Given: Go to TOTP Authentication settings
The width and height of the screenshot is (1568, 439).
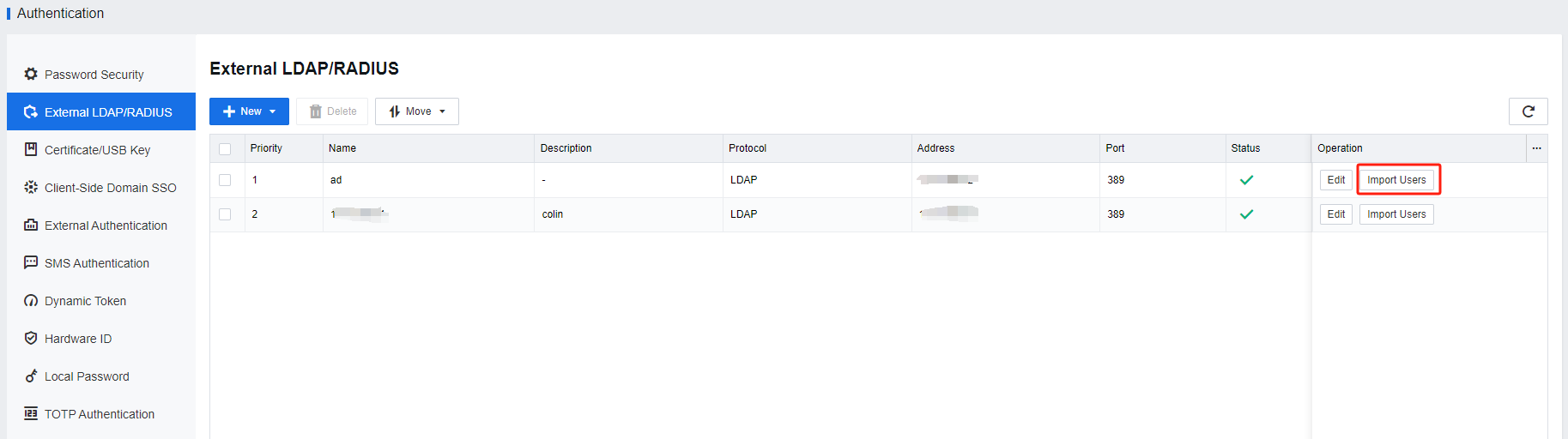Looking at the screenshot, I should (100, 414).
